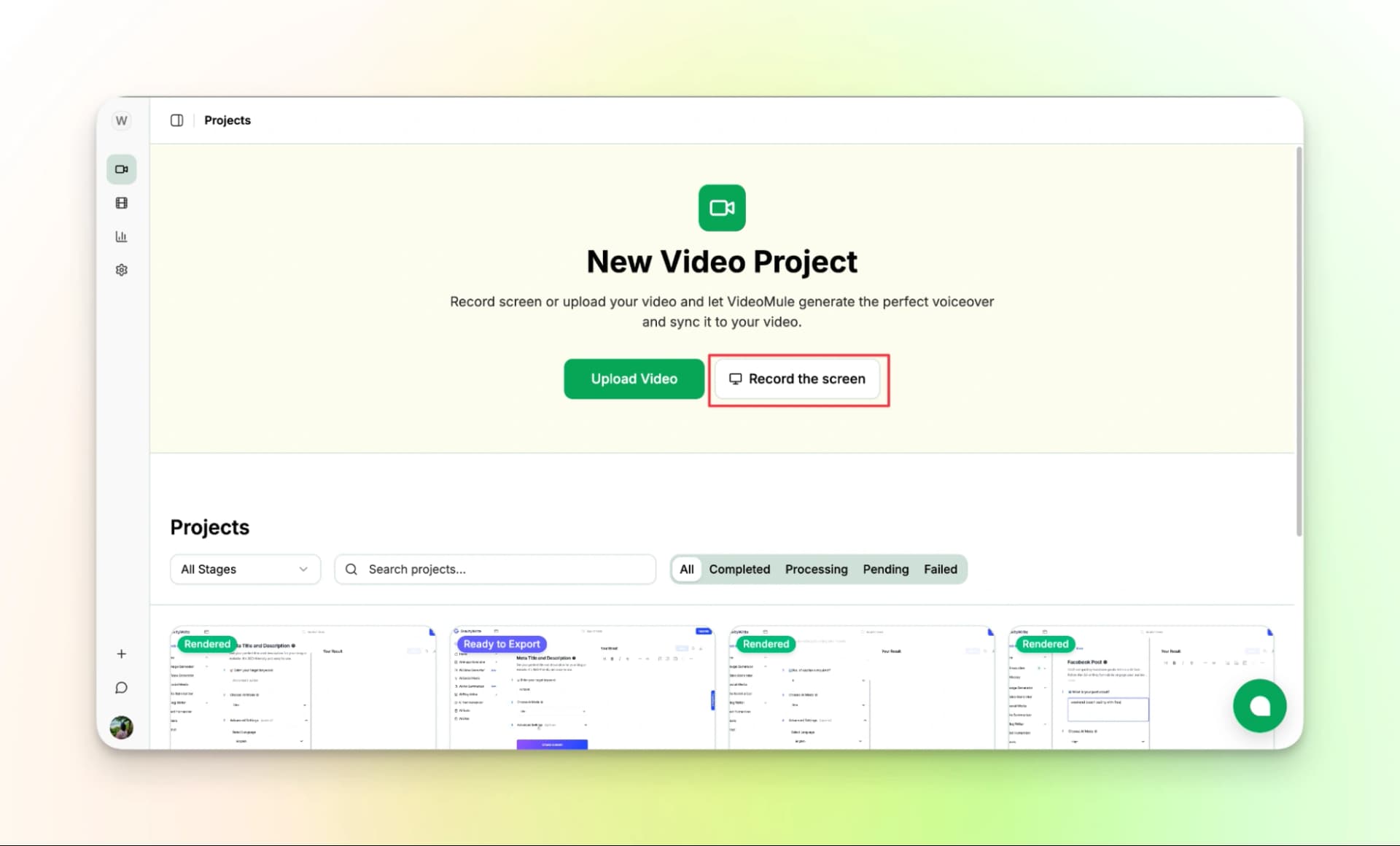The width and height of the screenshot is (1400, 846).
Task: Select the video camera Projects icon in sidebar
Action: (x=121, y=168)
